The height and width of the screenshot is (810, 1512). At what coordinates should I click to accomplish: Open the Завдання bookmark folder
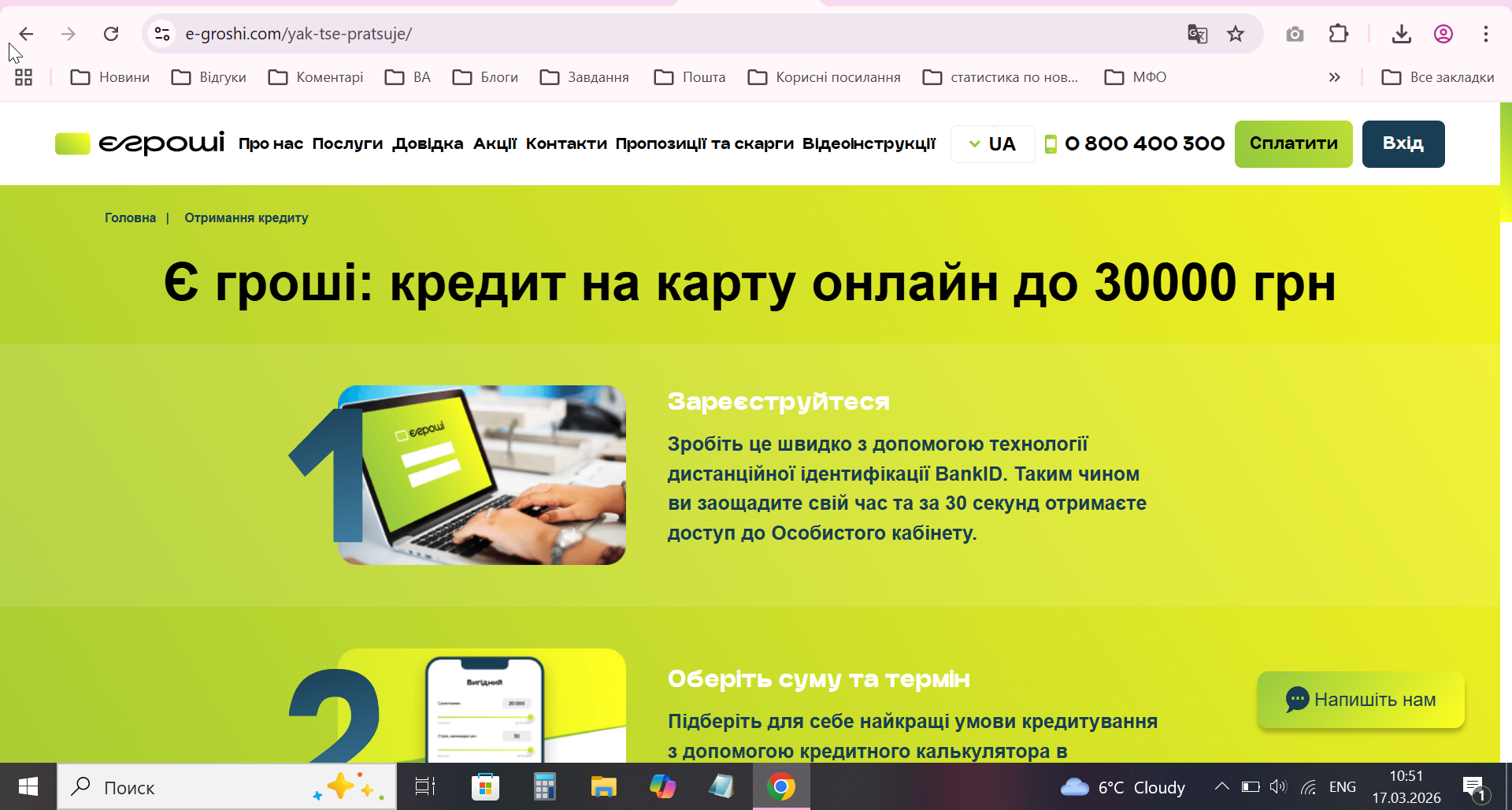pos(585,77)
